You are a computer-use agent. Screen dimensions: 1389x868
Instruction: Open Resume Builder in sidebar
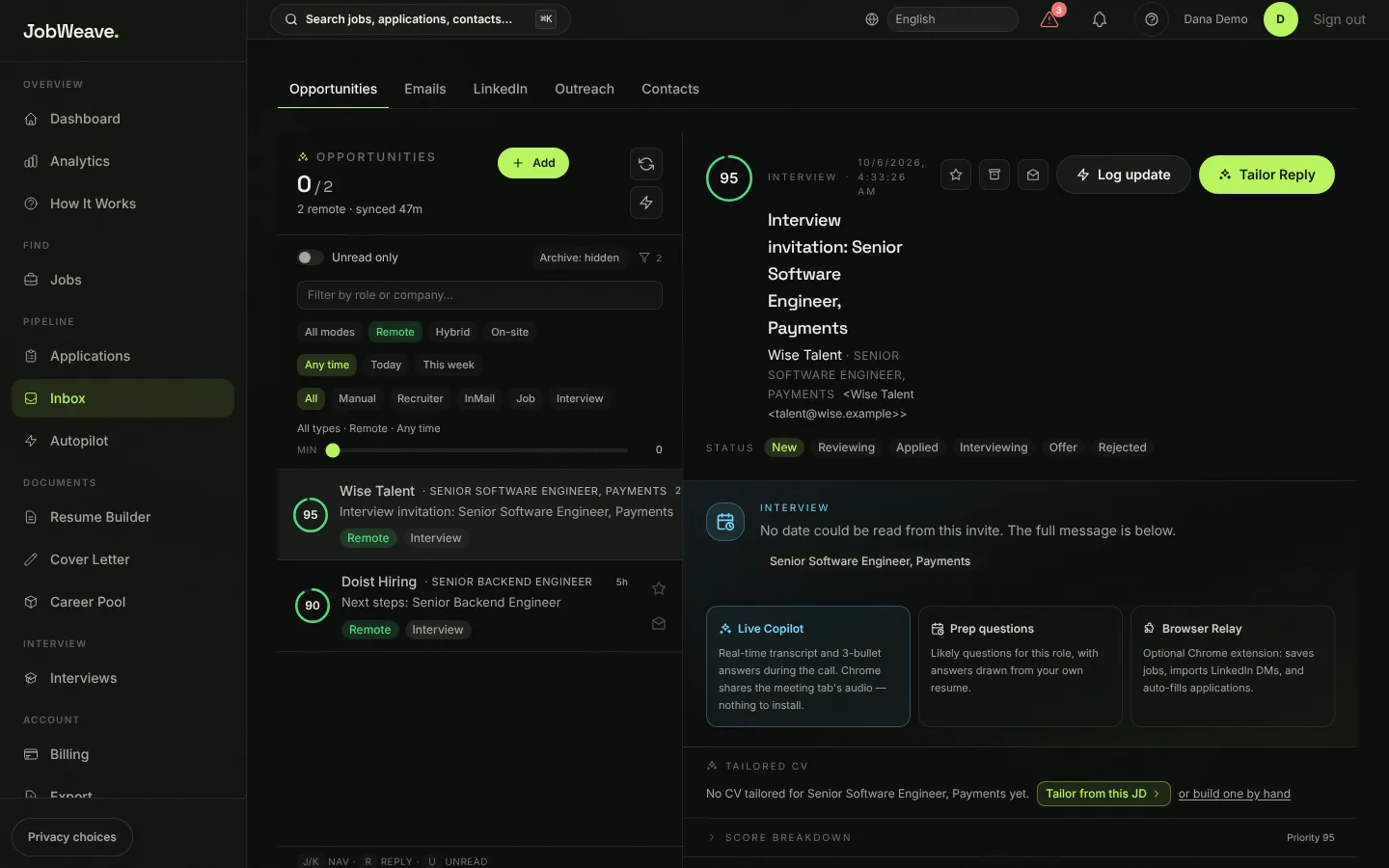pos(123,517)
